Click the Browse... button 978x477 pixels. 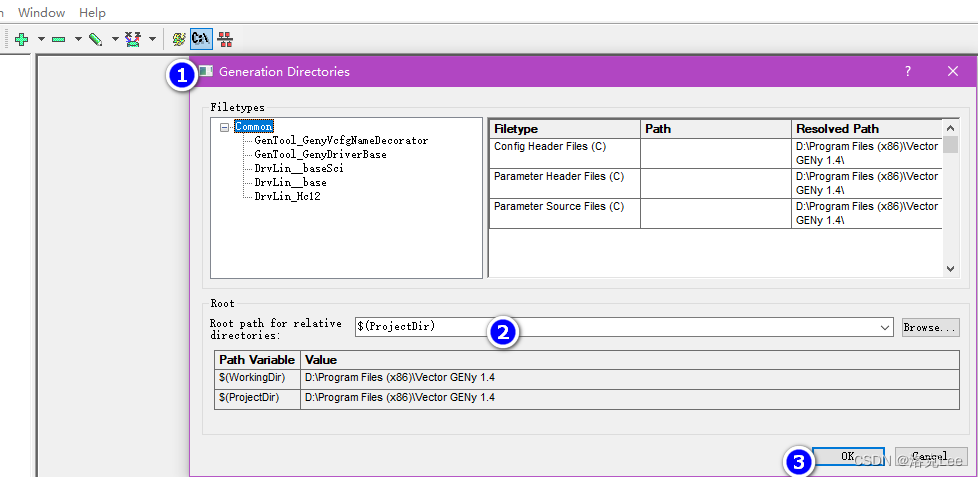click(931, 327)
